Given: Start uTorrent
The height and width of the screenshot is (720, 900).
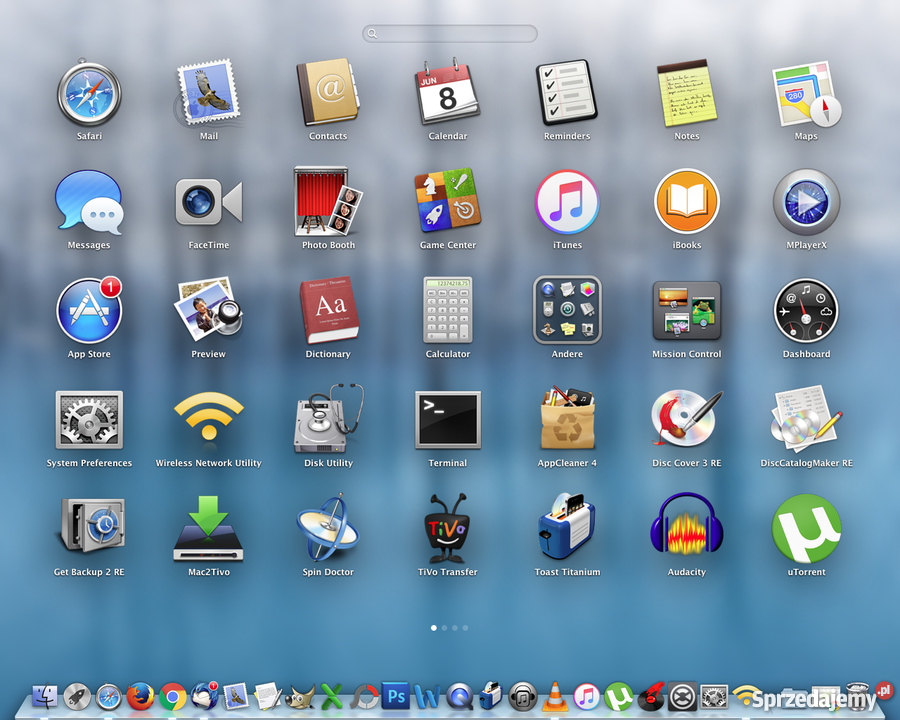Looking at the screenshot, I should pos(806,528).
